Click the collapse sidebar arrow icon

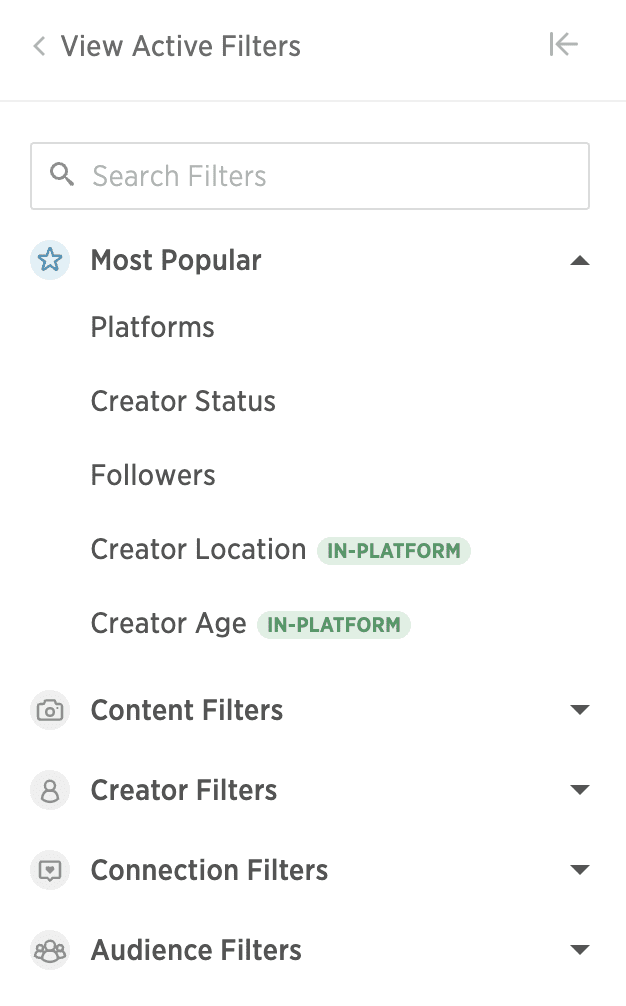pos(563,44)
